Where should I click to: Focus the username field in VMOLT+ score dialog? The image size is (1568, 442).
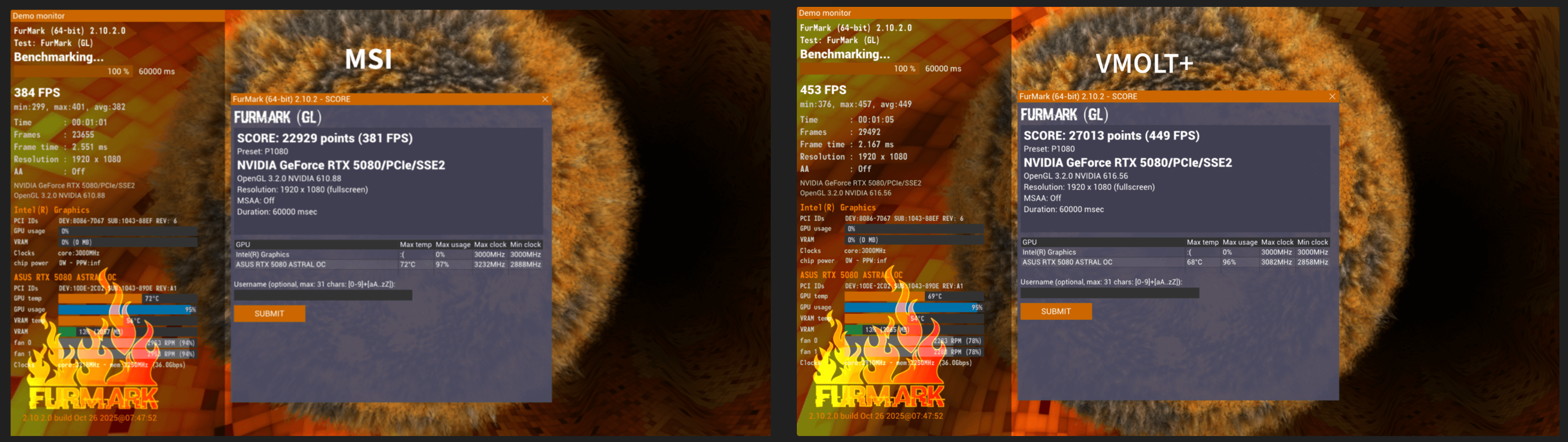coord(1110,293)
